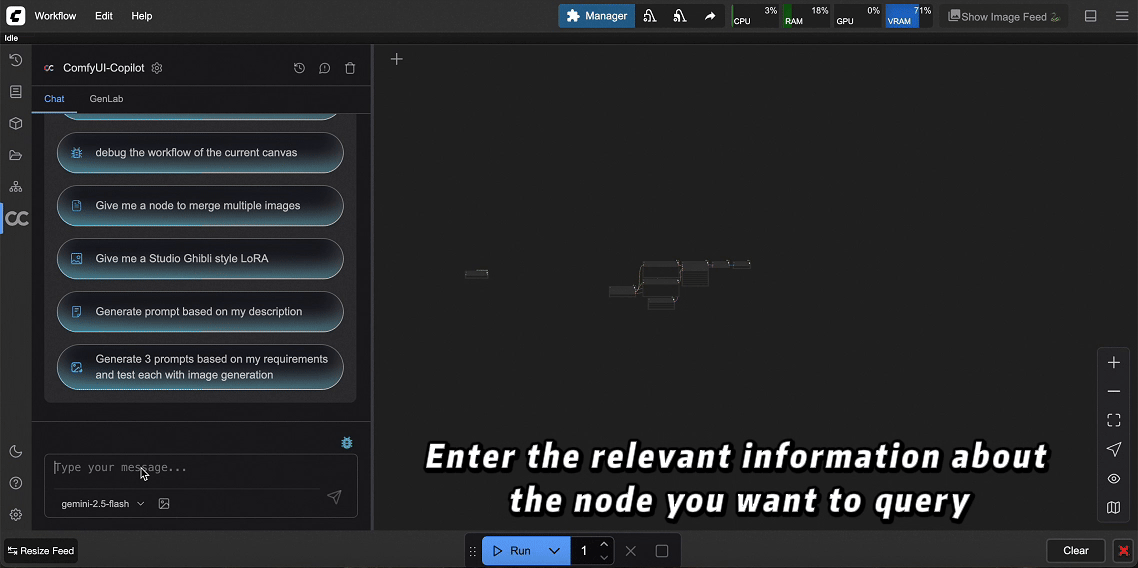Focus the 'Type your message' input

(187, 468)
